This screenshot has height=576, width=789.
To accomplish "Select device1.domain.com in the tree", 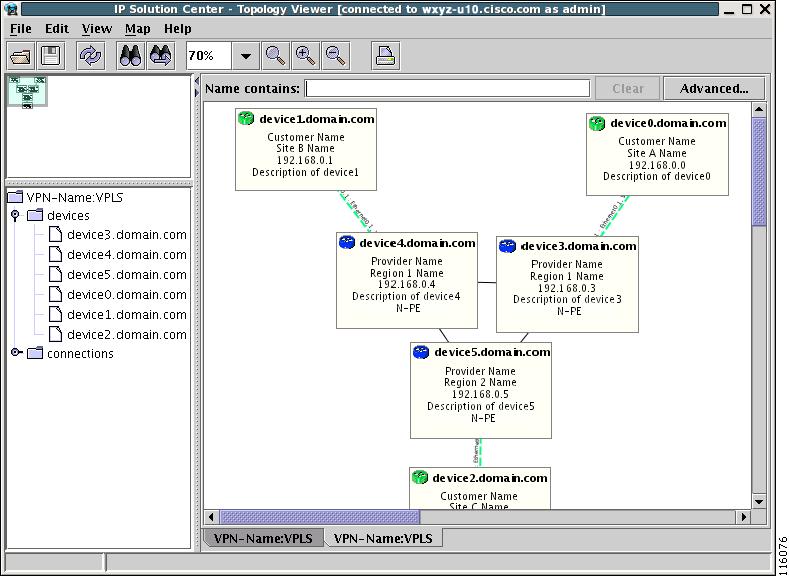I will 126,315.
